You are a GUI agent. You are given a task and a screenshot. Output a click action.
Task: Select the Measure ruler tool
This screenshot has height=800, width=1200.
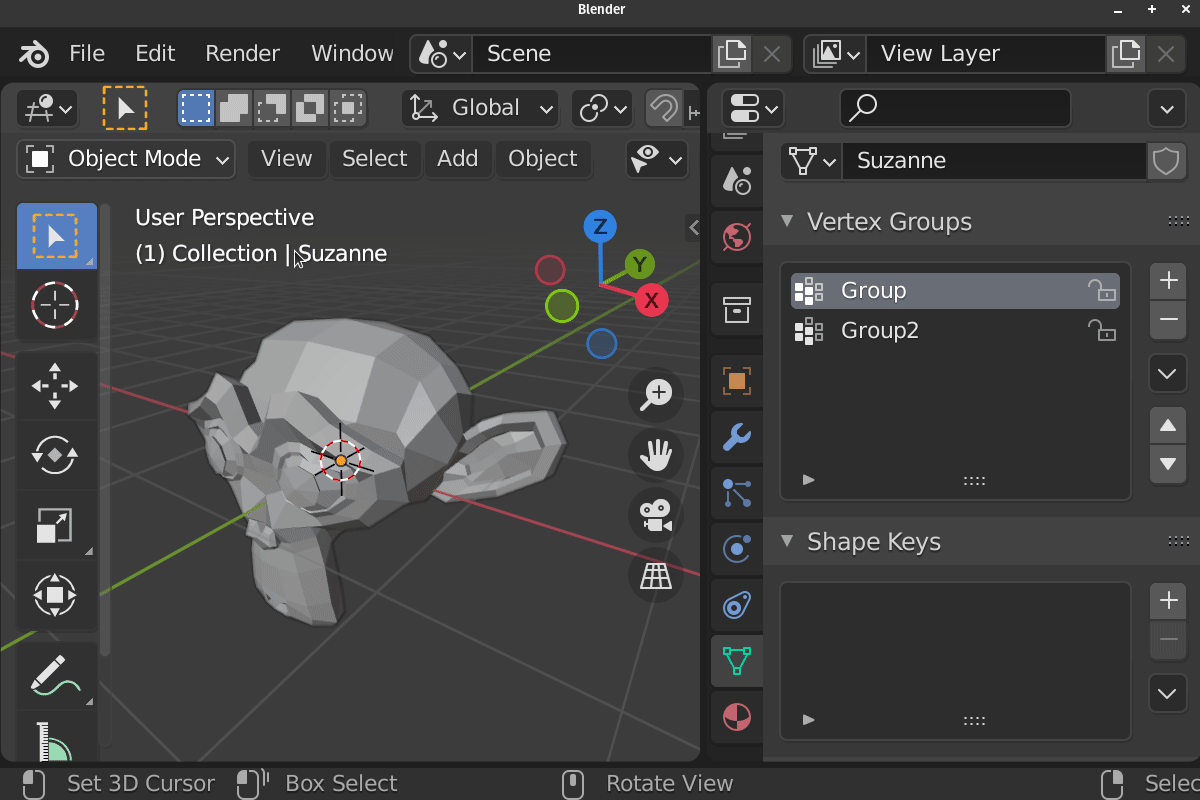56,740
